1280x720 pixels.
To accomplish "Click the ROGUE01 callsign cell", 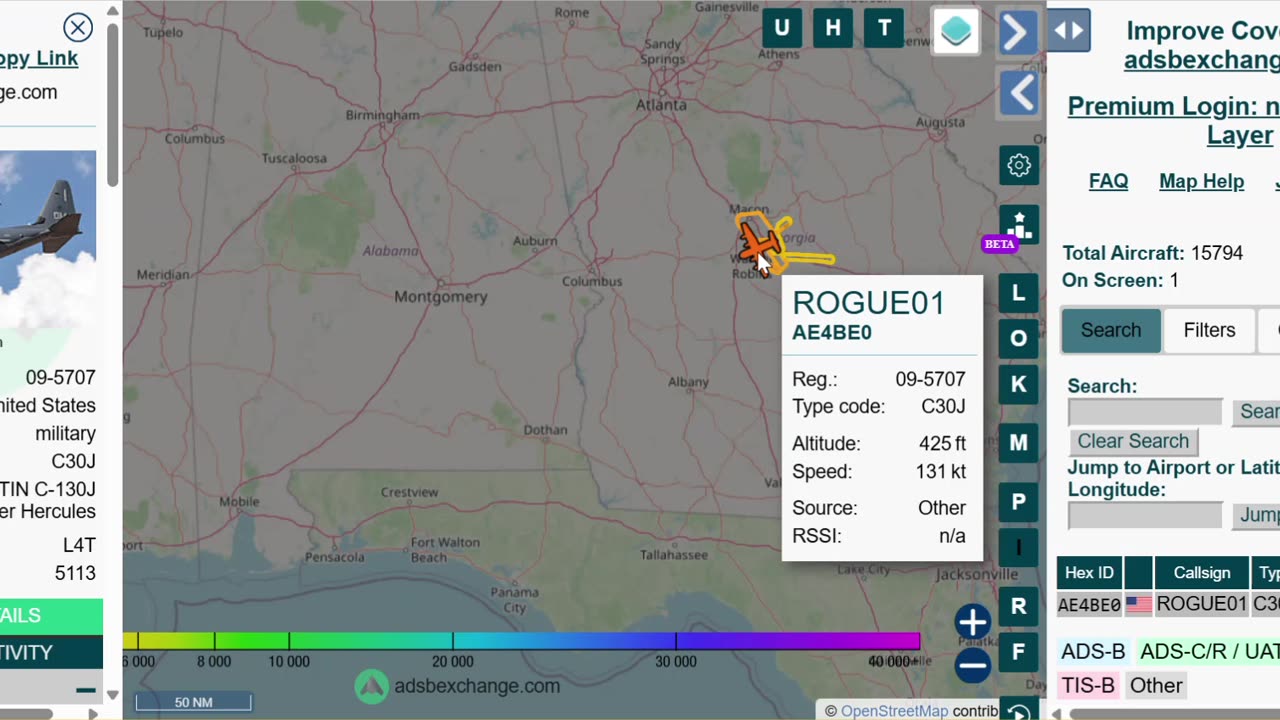I will coord(1201,604).
